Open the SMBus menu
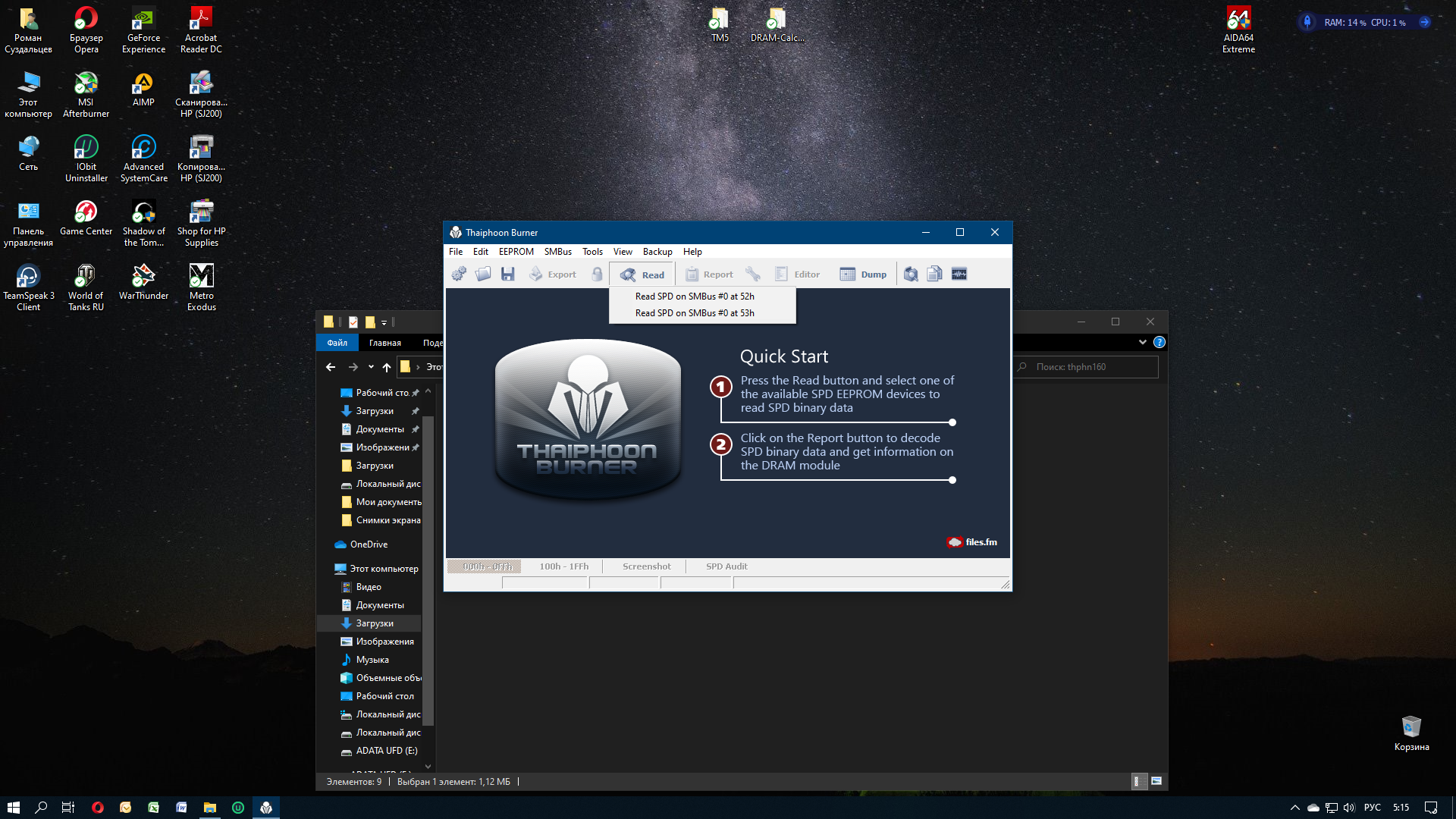Screen dimensions: 1456x819 (557, 252)
